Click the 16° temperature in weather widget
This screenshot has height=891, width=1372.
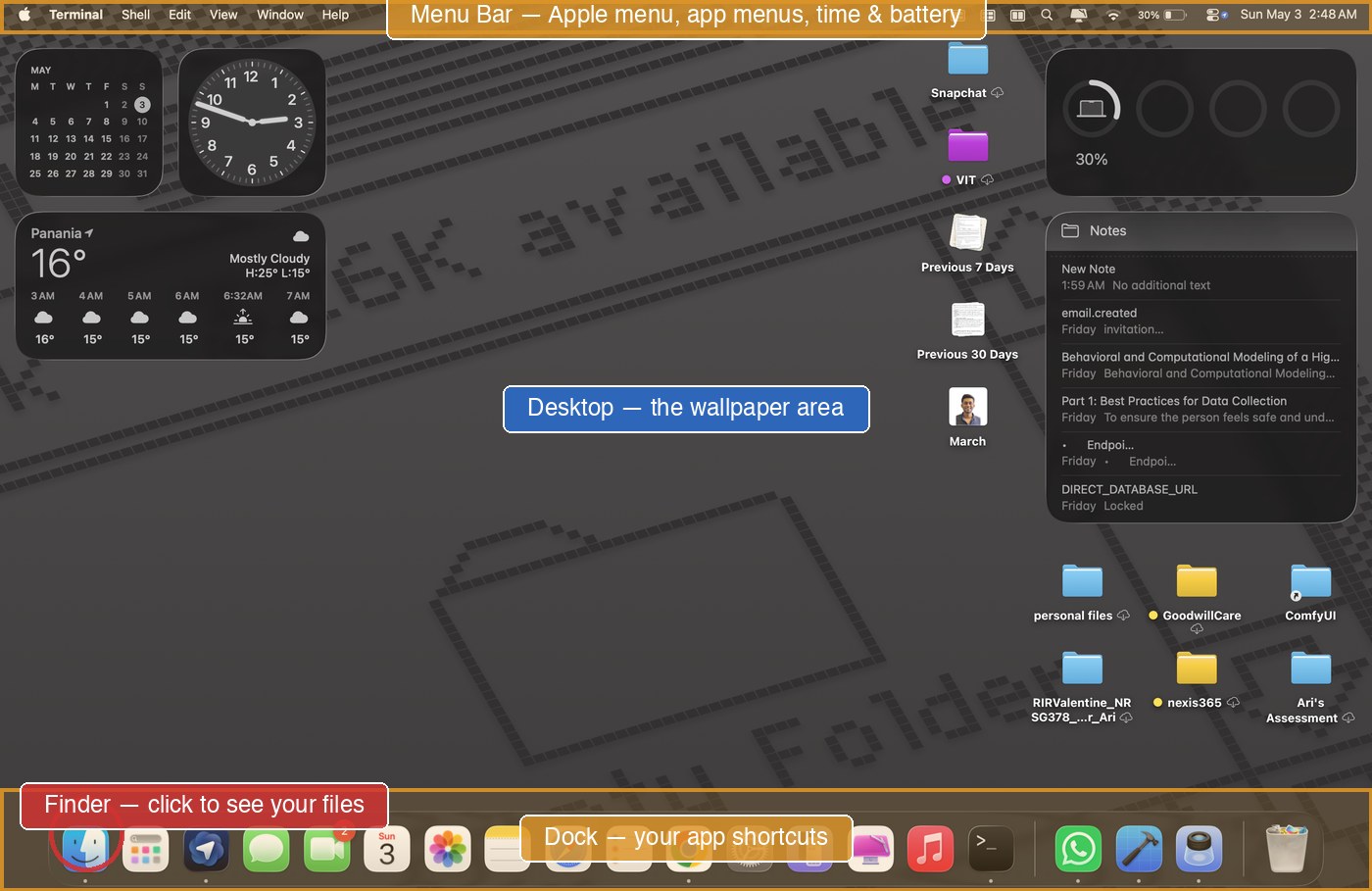[x=59, y=264]
